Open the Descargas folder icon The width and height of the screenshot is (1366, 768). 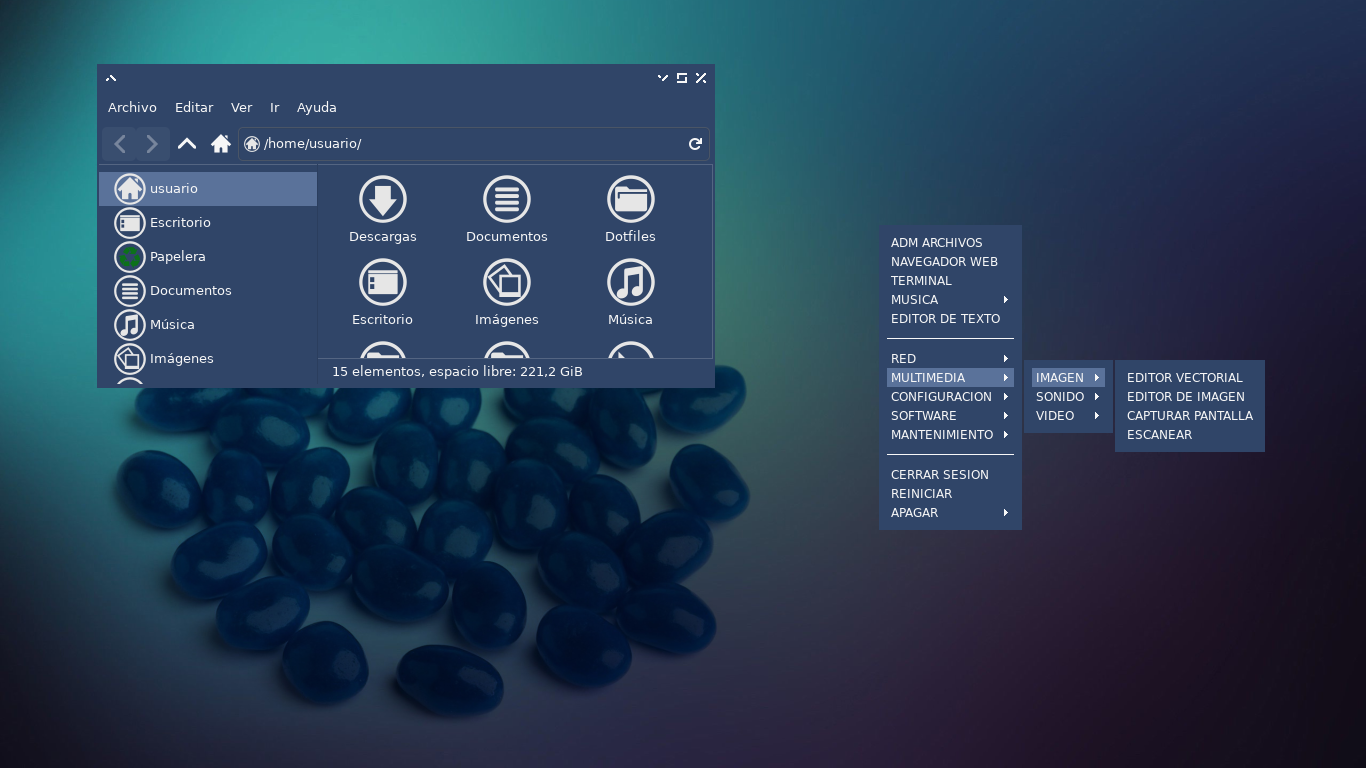point(383,198)
